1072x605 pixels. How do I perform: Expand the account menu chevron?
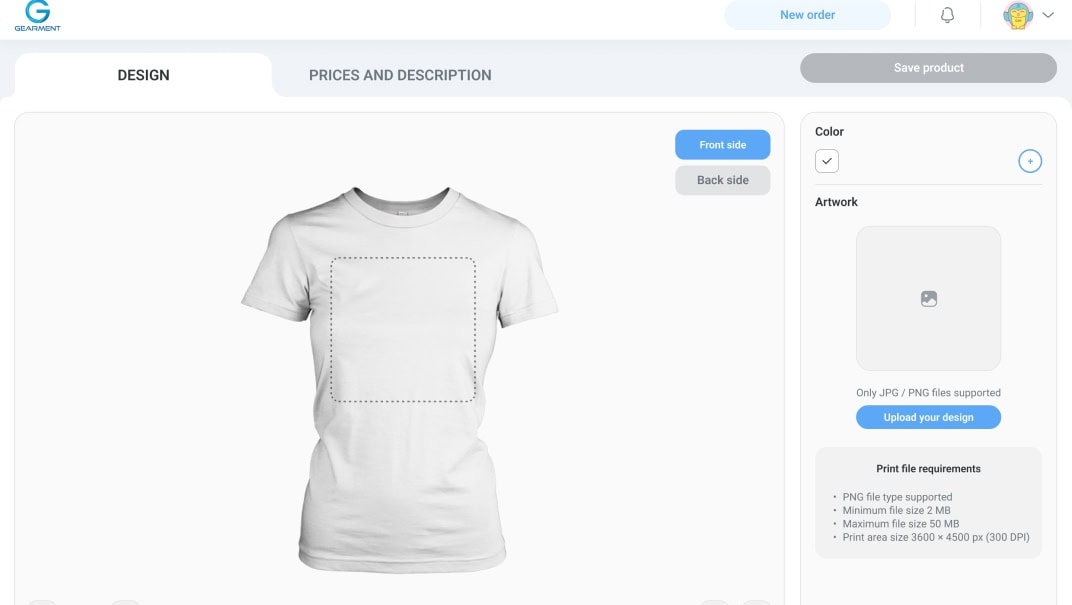pyautogui.click(x=1048, y=15)
